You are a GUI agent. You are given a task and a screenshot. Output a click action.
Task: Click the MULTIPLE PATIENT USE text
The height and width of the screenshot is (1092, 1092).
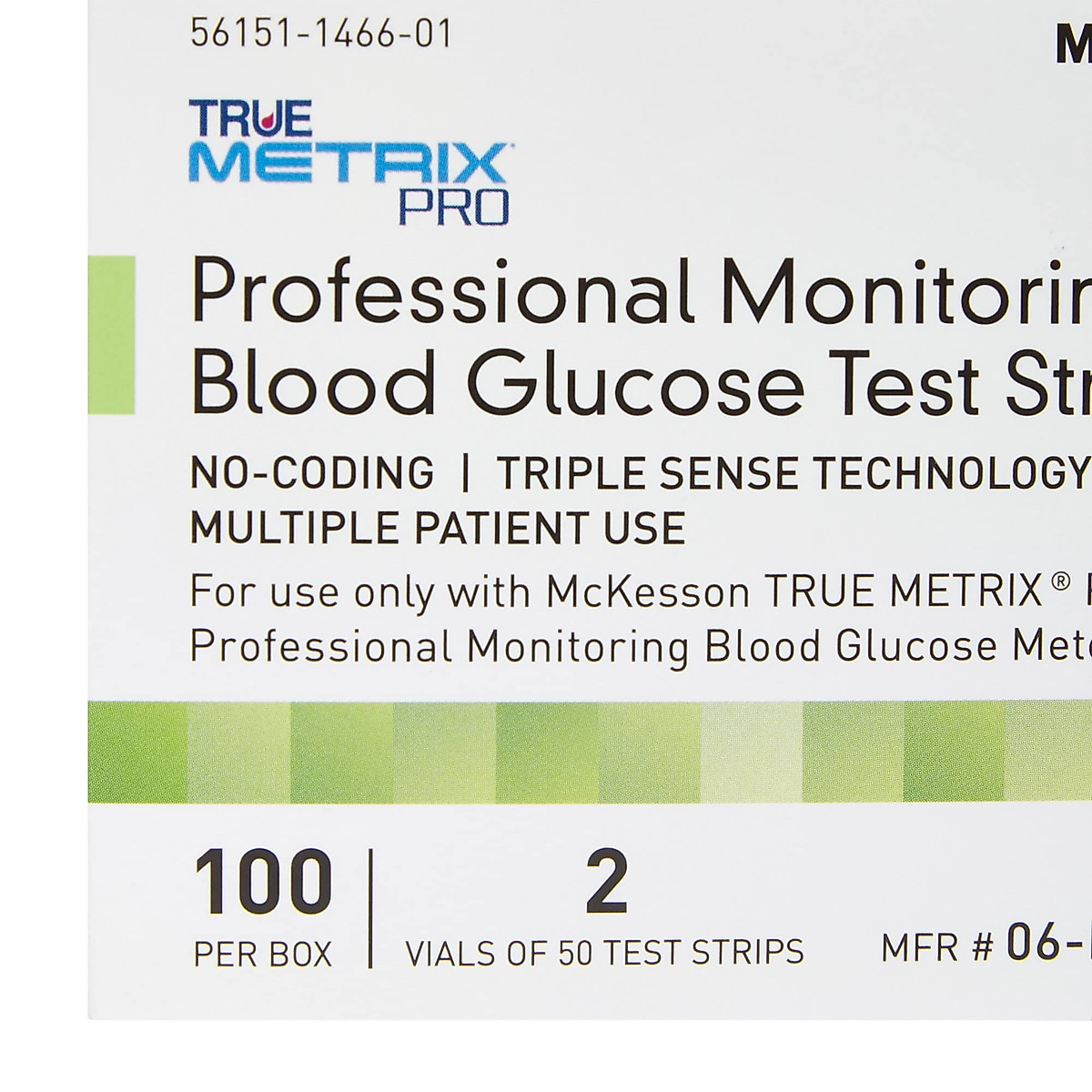[437, 529]
